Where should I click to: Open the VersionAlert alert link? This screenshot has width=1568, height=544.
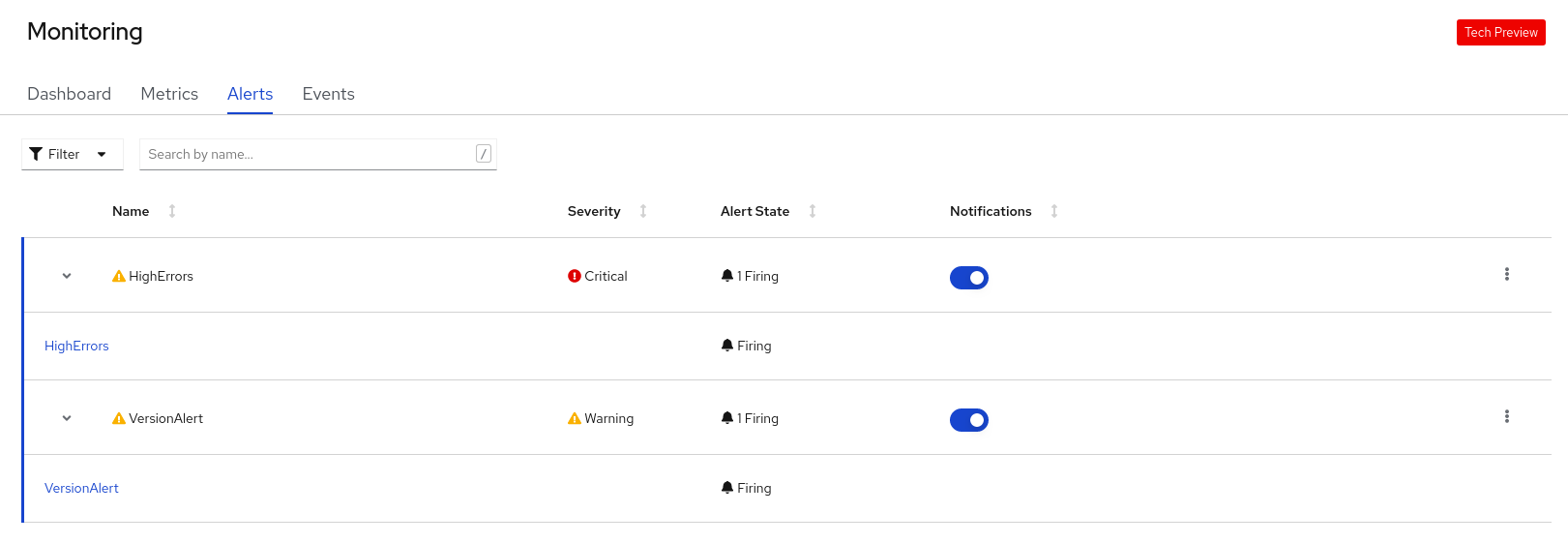click(81, 488)
